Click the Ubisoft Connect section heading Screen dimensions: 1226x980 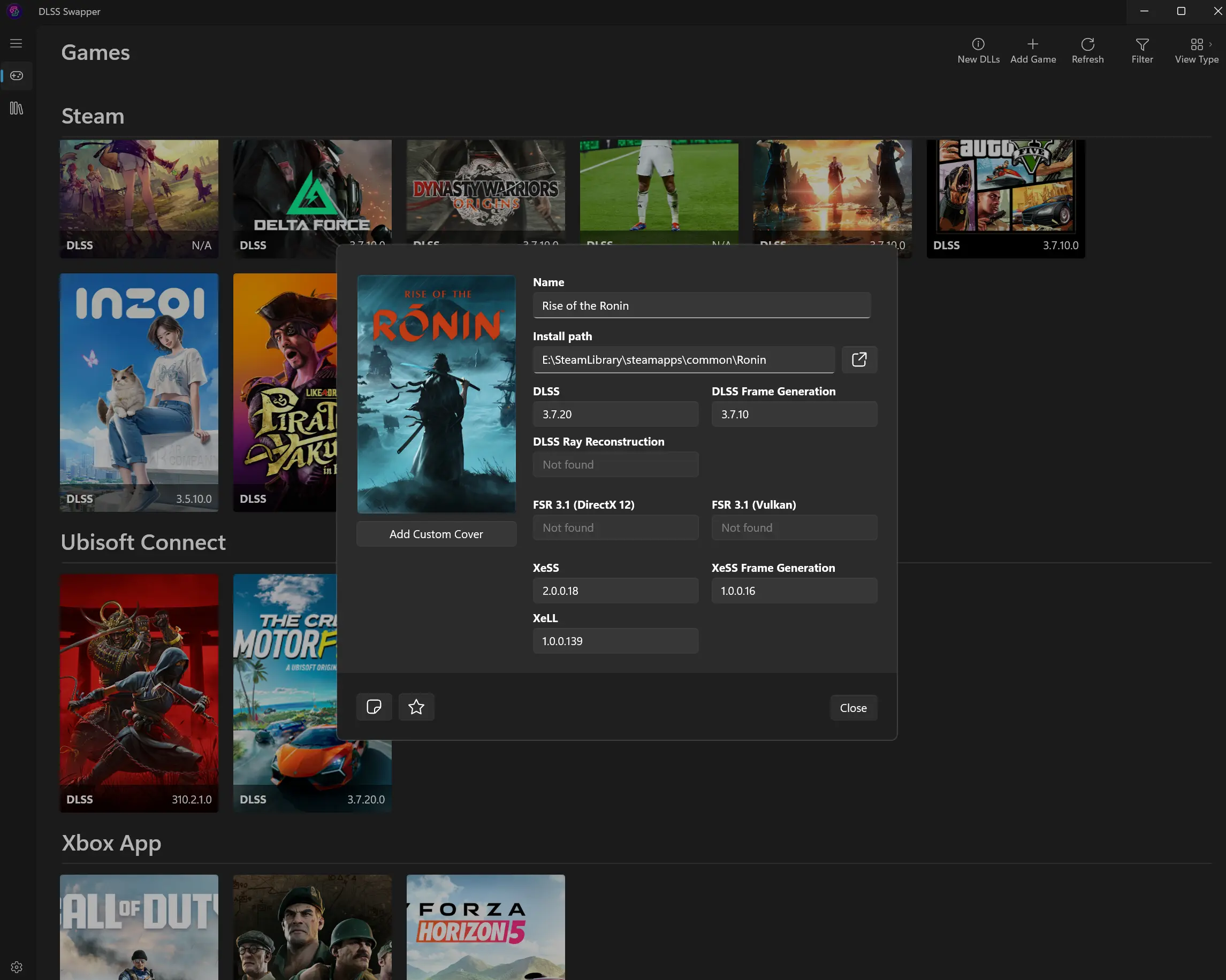click(x=143, y=542)
